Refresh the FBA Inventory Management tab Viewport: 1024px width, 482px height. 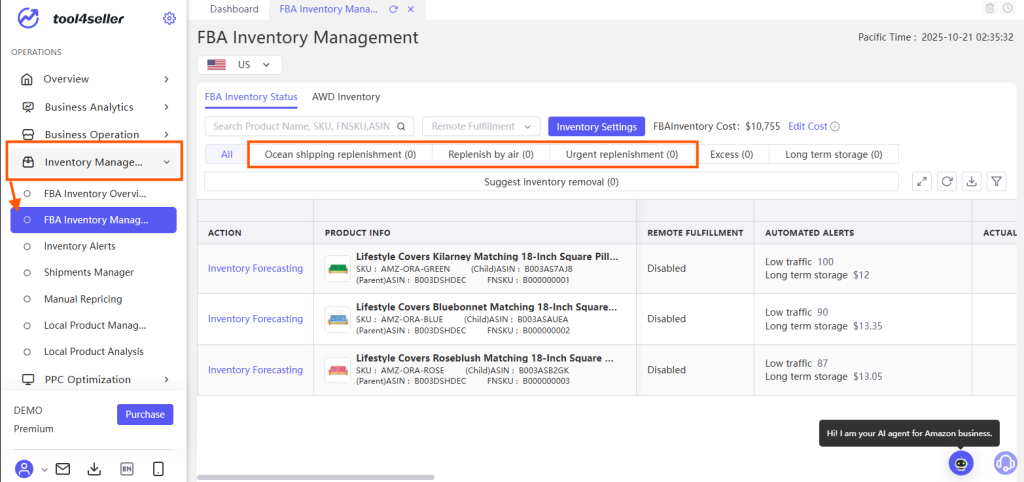click(393, 9)
